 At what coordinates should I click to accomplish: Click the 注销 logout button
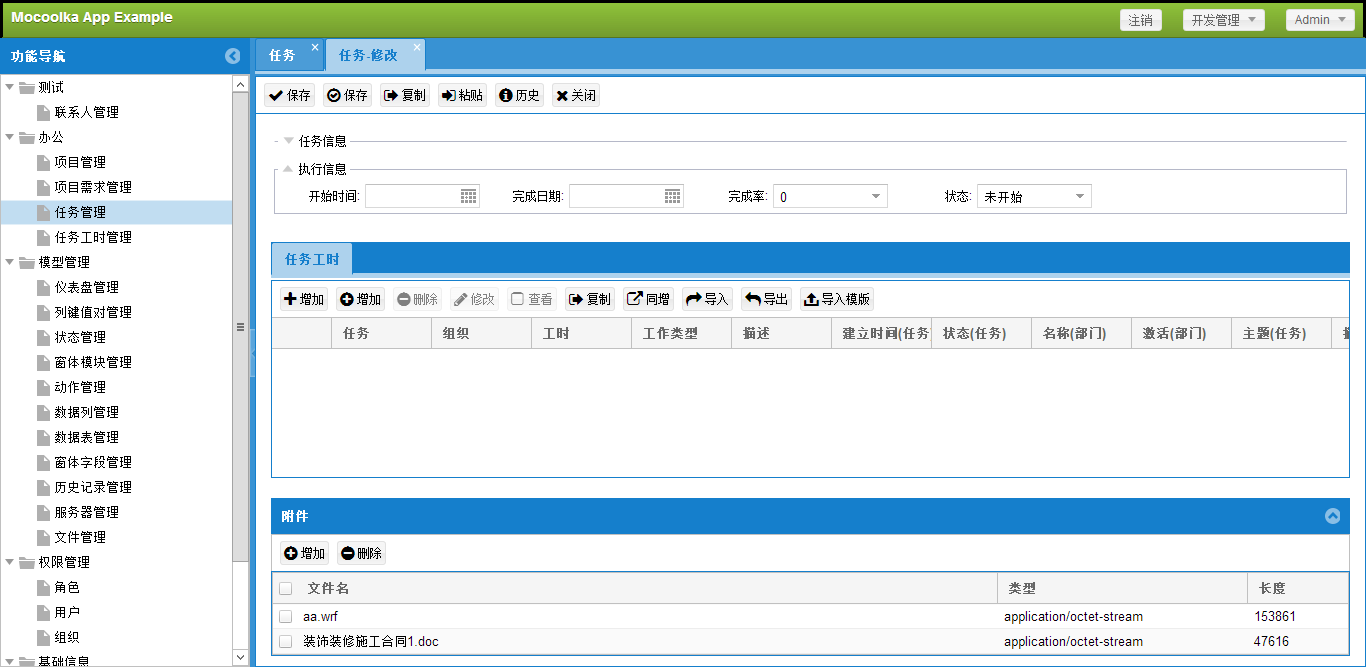tap(1141, 20)
